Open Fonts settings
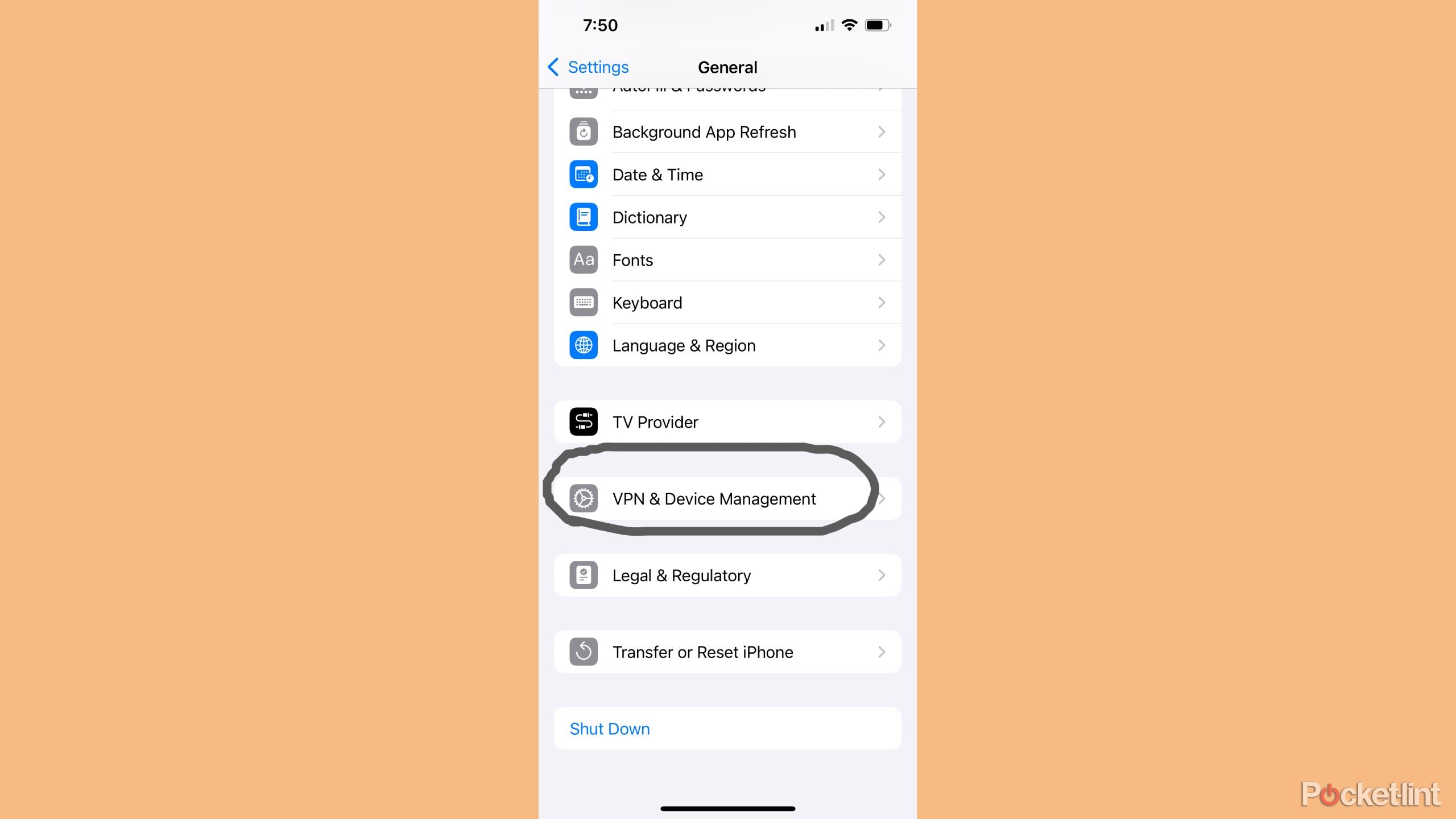The height and width of the screenshot is (819, 1456). pos(728,259)
